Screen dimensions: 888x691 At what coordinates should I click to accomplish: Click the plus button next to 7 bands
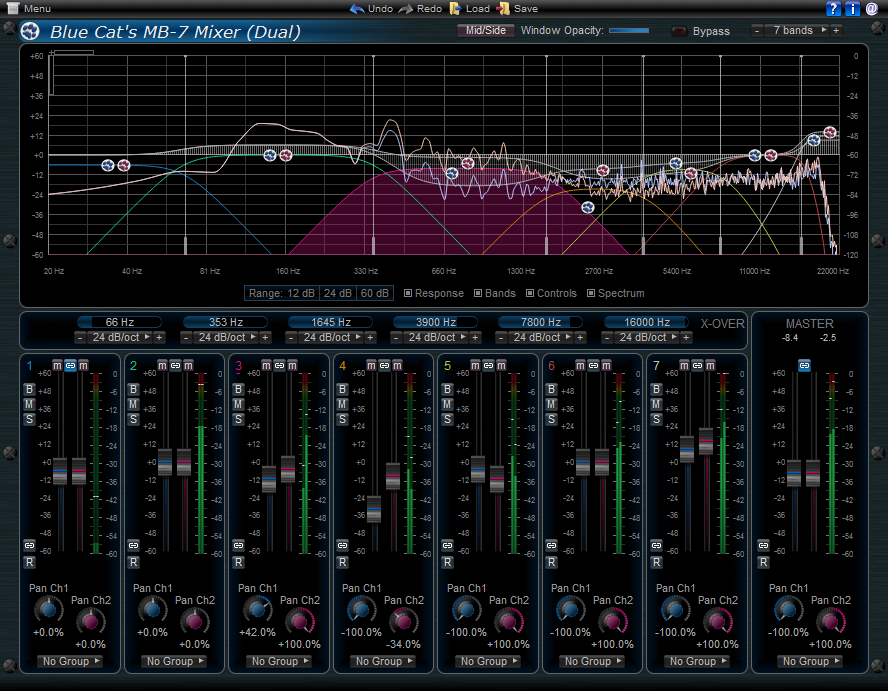(x=836, y=31)
